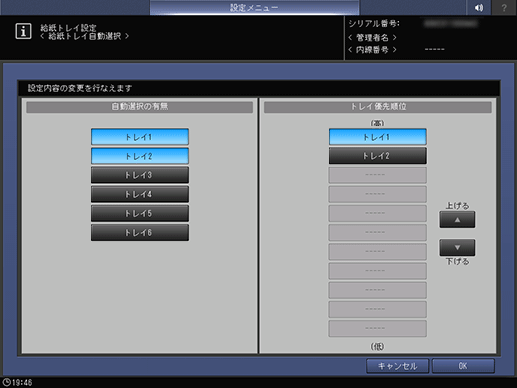Image resolution: width=517 pixels, height=388 pixels.
Task: Enable auto selection for トレイ5
Action: coord(140,213)
